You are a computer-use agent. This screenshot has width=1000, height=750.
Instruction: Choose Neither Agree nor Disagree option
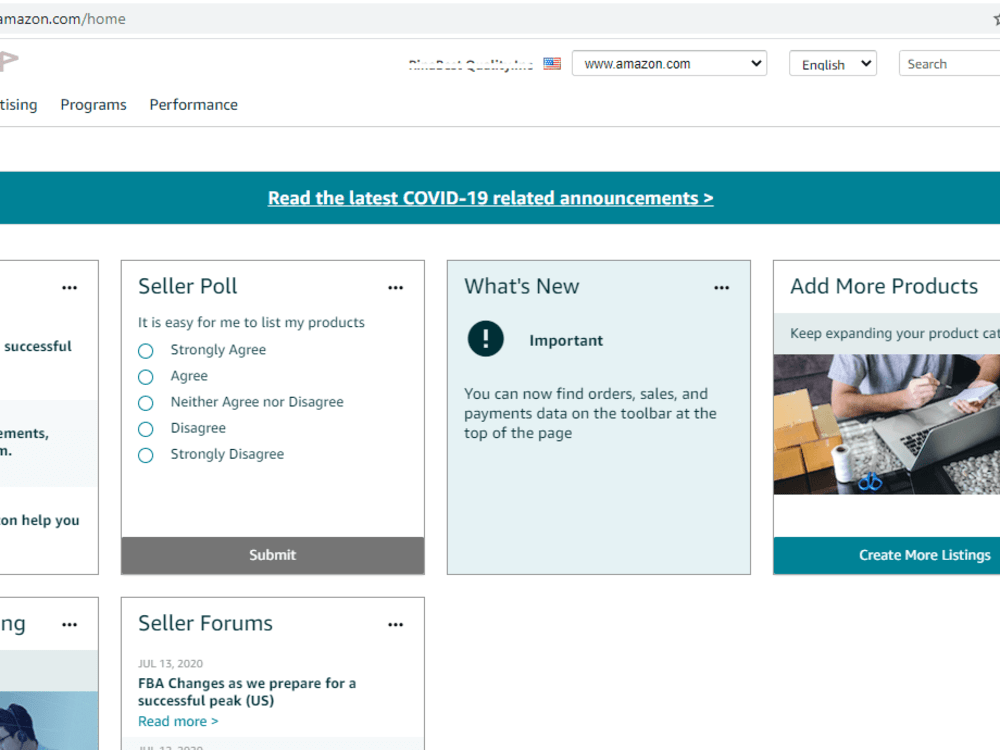(x=145, y=403)
